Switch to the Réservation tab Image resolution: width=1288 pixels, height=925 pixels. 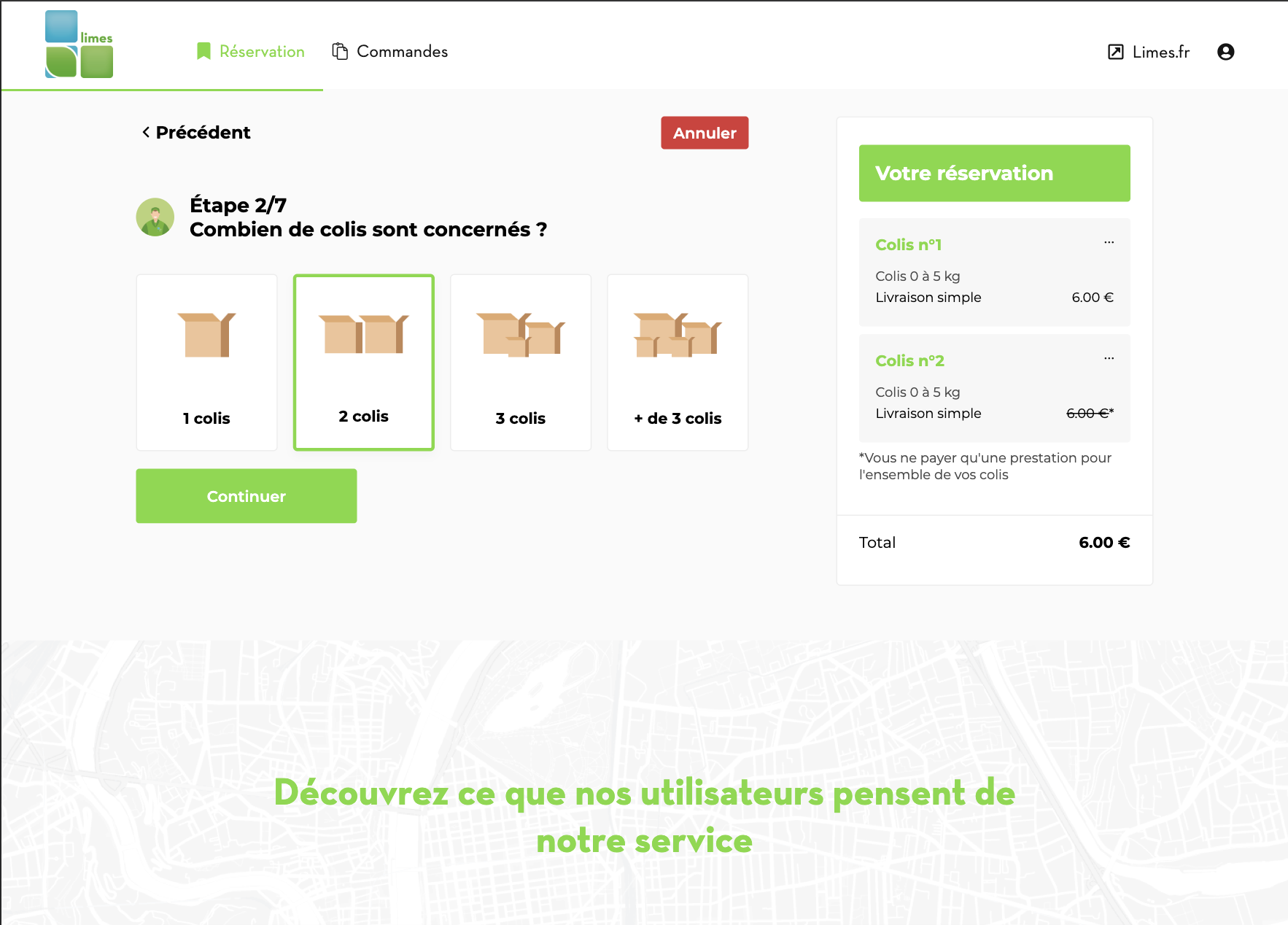[x=261, y=51]
